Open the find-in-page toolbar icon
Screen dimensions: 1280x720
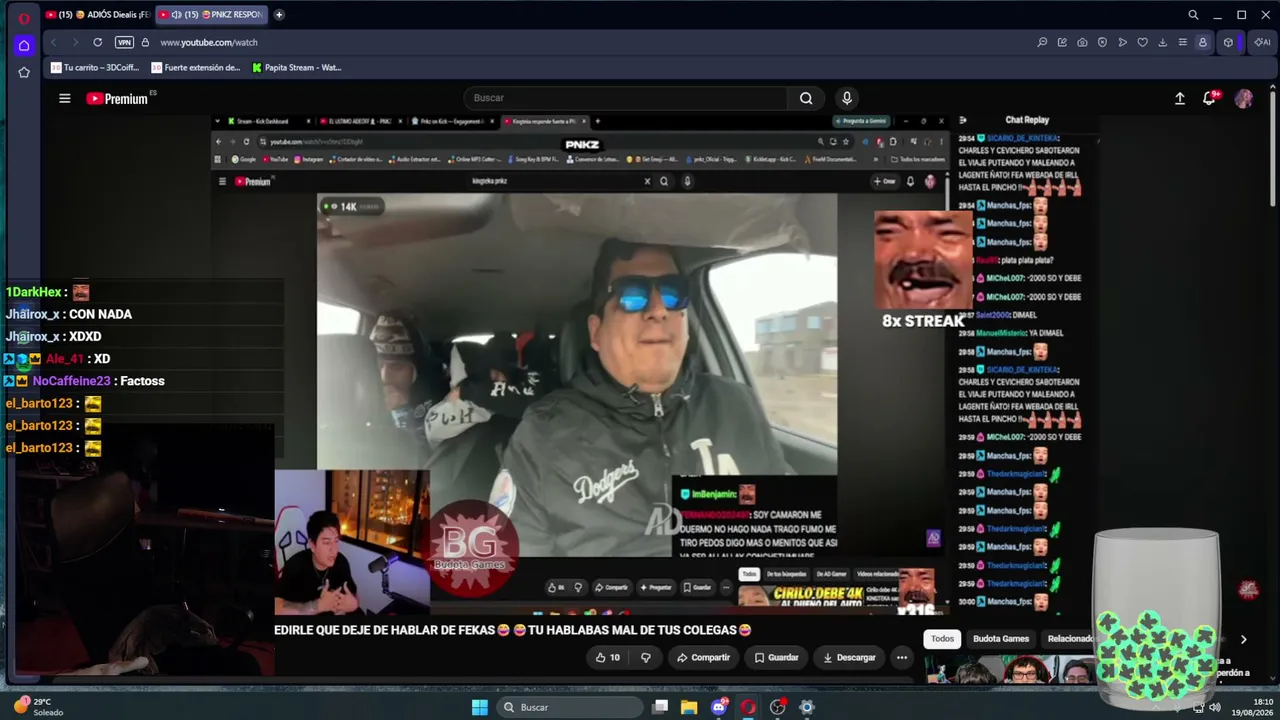pyautogui.click(x=1042, y=42)
